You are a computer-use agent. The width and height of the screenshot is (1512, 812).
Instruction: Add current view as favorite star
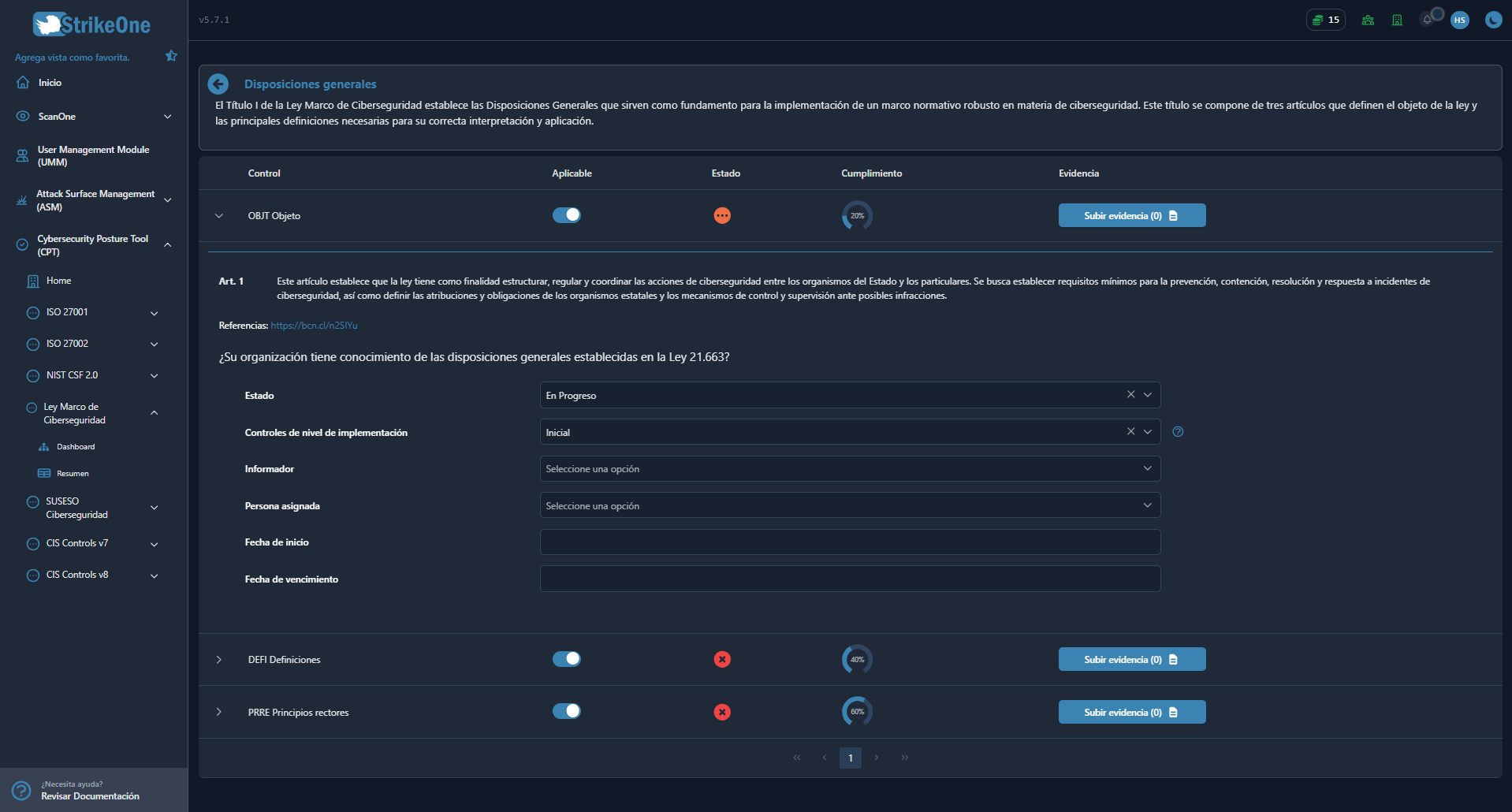coord(171,56)
